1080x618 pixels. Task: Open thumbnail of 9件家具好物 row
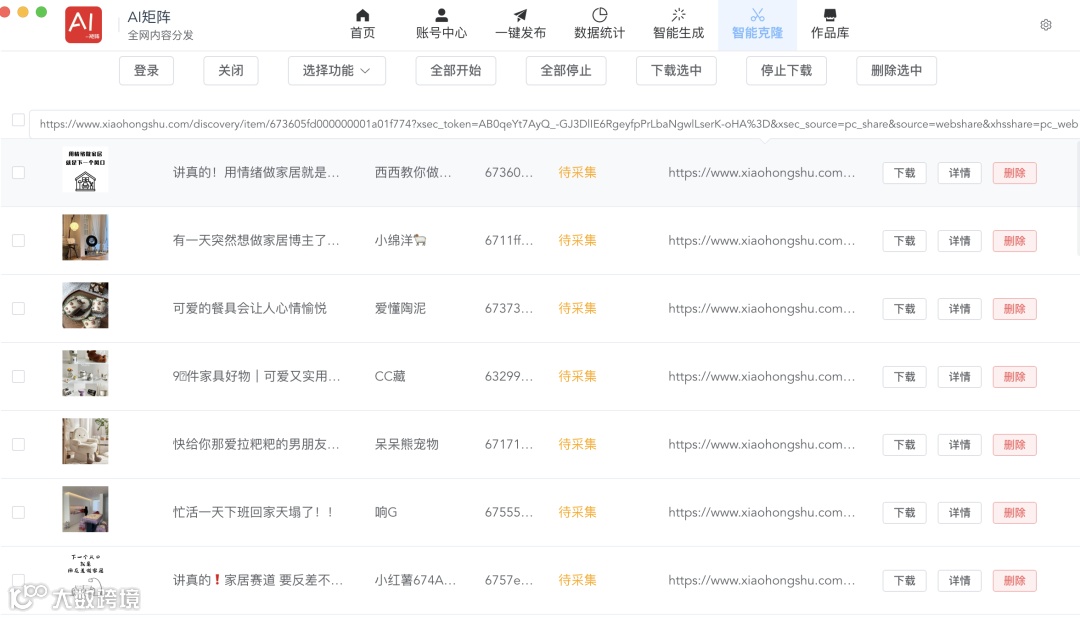(x=85, y=373)
